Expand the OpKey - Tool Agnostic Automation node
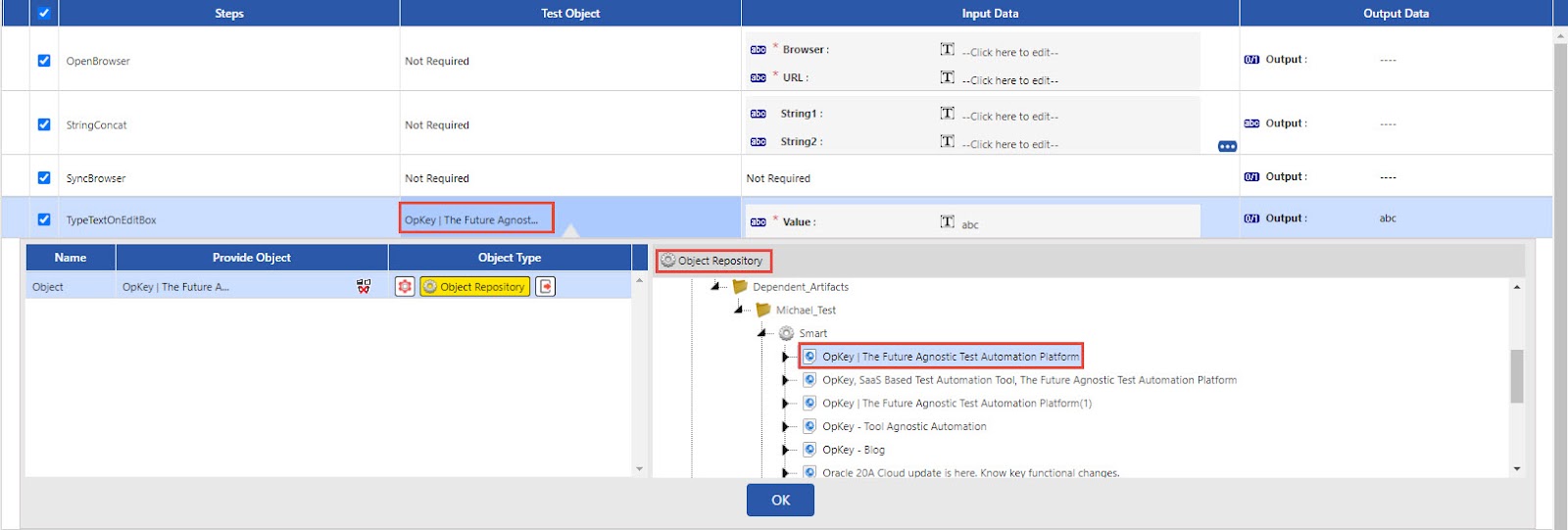 pyautogui.click(x=785, y=426)
